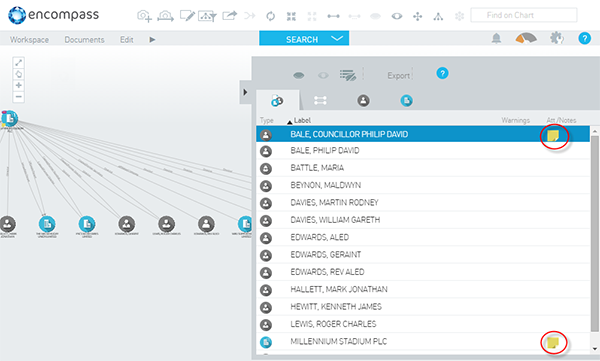Fit the chart using the diagonal arrow control
This screenshot has width=600, height=361.
pyautogui.click(x=18, y=62)
